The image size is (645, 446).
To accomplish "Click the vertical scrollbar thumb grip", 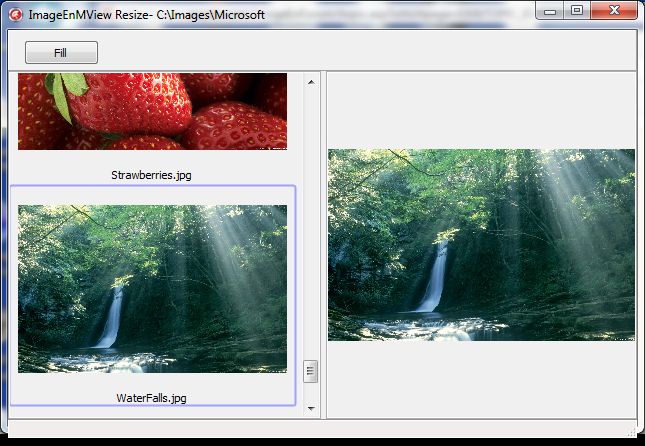I will coord(311,372).
